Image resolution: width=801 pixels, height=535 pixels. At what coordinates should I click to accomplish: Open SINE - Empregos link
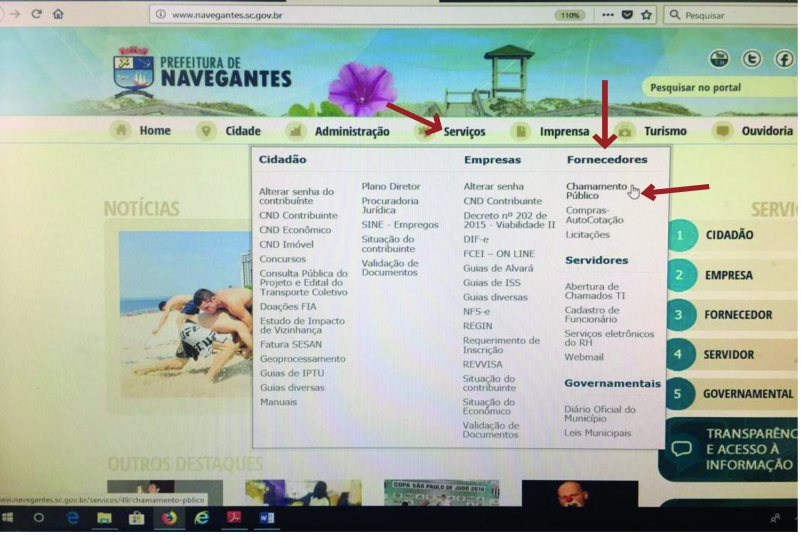coord(400,225)
